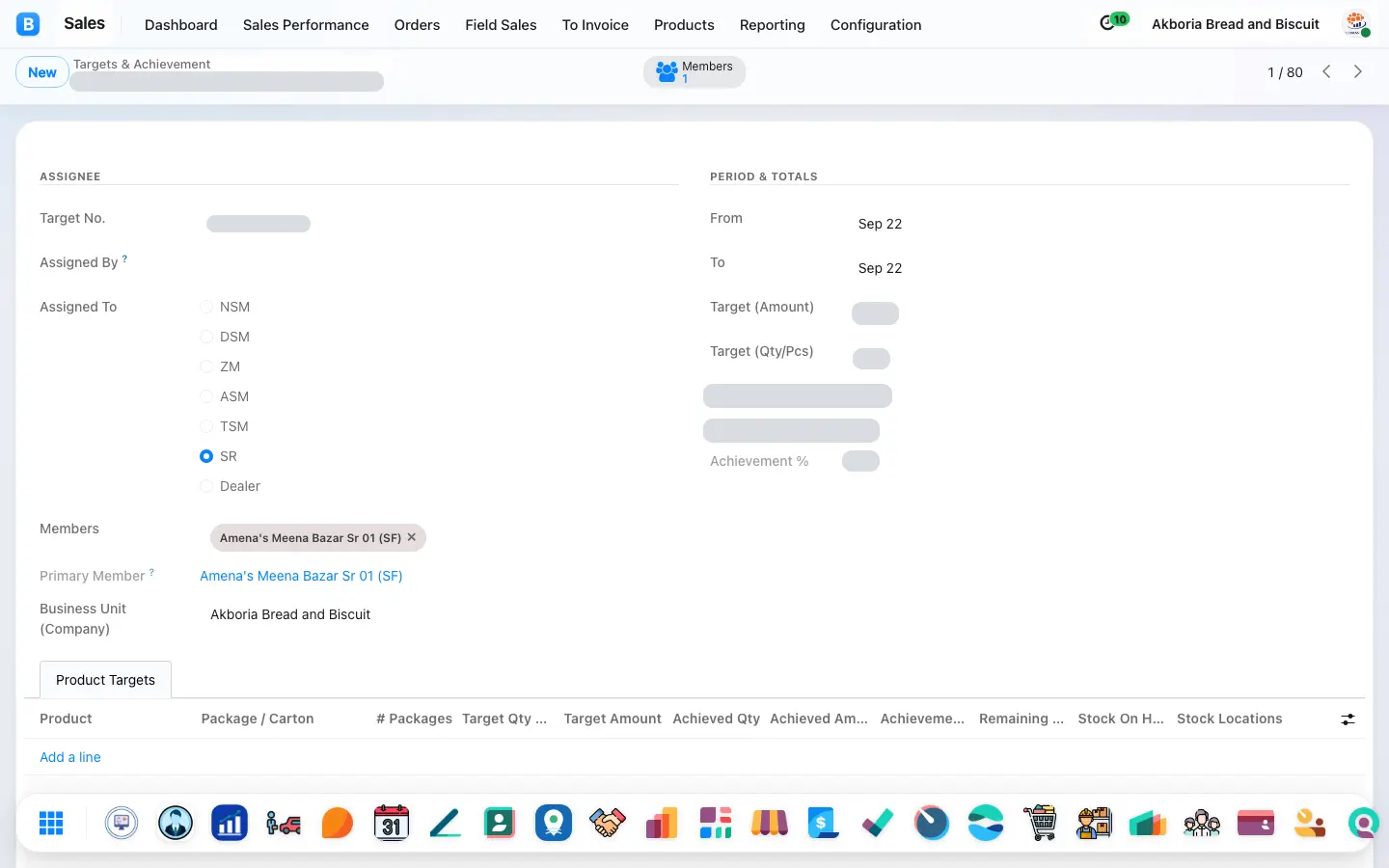
Task: Adjust Product Targets column settings icon
Action: 1348,719
